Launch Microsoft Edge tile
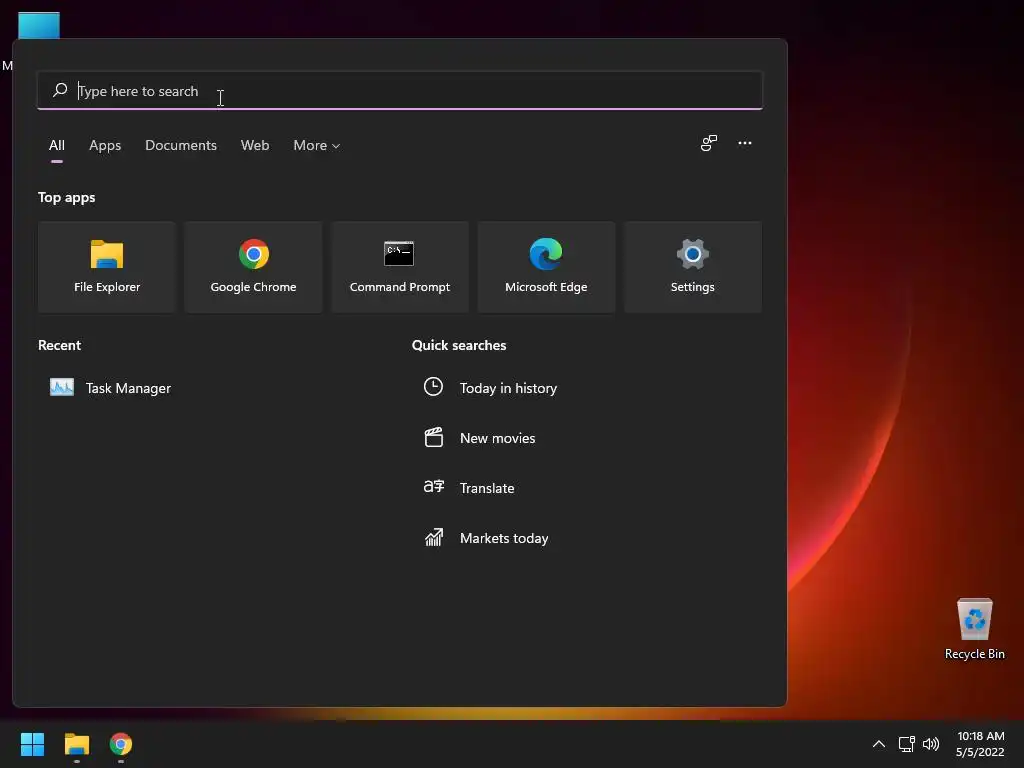This screenshot has height=768, width=1024. pyautogui.click(x=546, y=266)
